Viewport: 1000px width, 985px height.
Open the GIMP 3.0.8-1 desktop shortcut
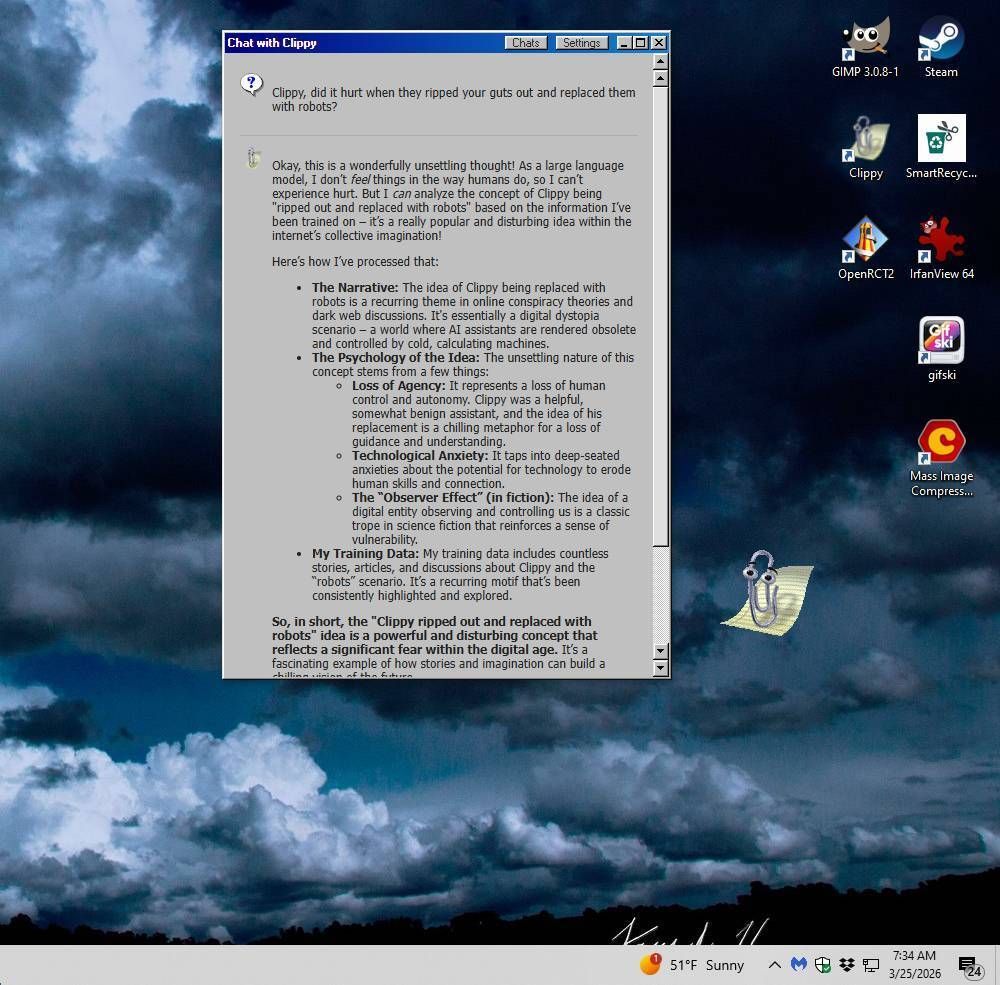(x=865, y=47)
